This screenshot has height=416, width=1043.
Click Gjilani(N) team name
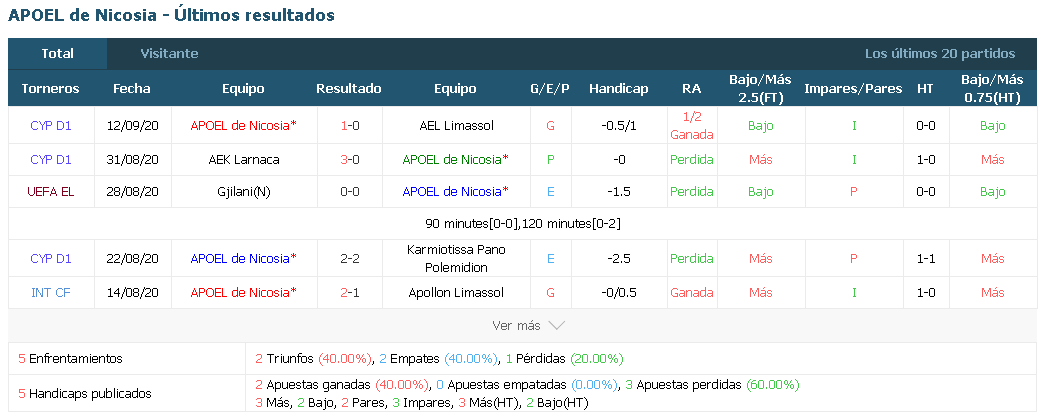coord(243,192)
